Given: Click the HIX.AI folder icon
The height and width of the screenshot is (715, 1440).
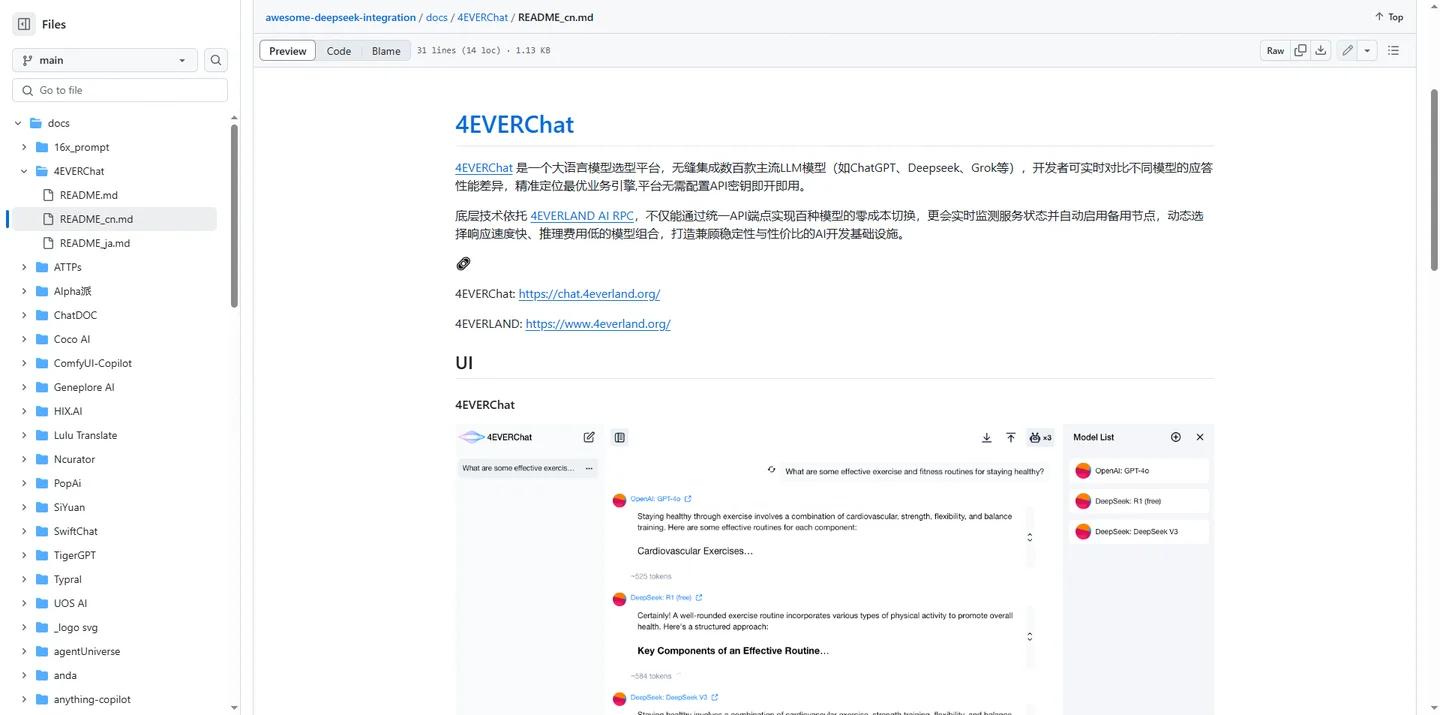Looking at the screenshot, I should point(42,411).
